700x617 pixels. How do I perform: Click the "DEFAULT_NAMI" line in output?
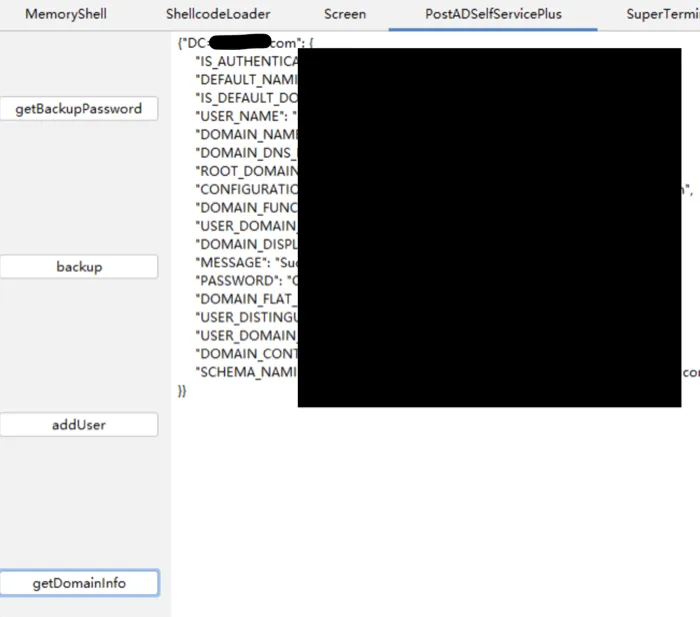tap(247, 79)
